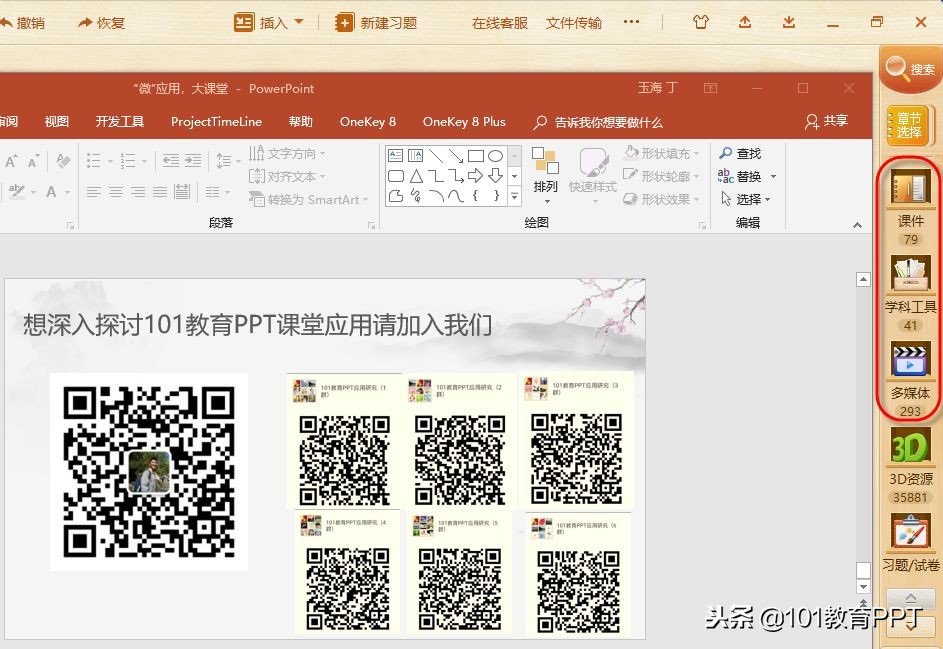This screenshot has height=649, width=943.
Task: Open the 习题/试卷 exercises panel
Action: 910,543
